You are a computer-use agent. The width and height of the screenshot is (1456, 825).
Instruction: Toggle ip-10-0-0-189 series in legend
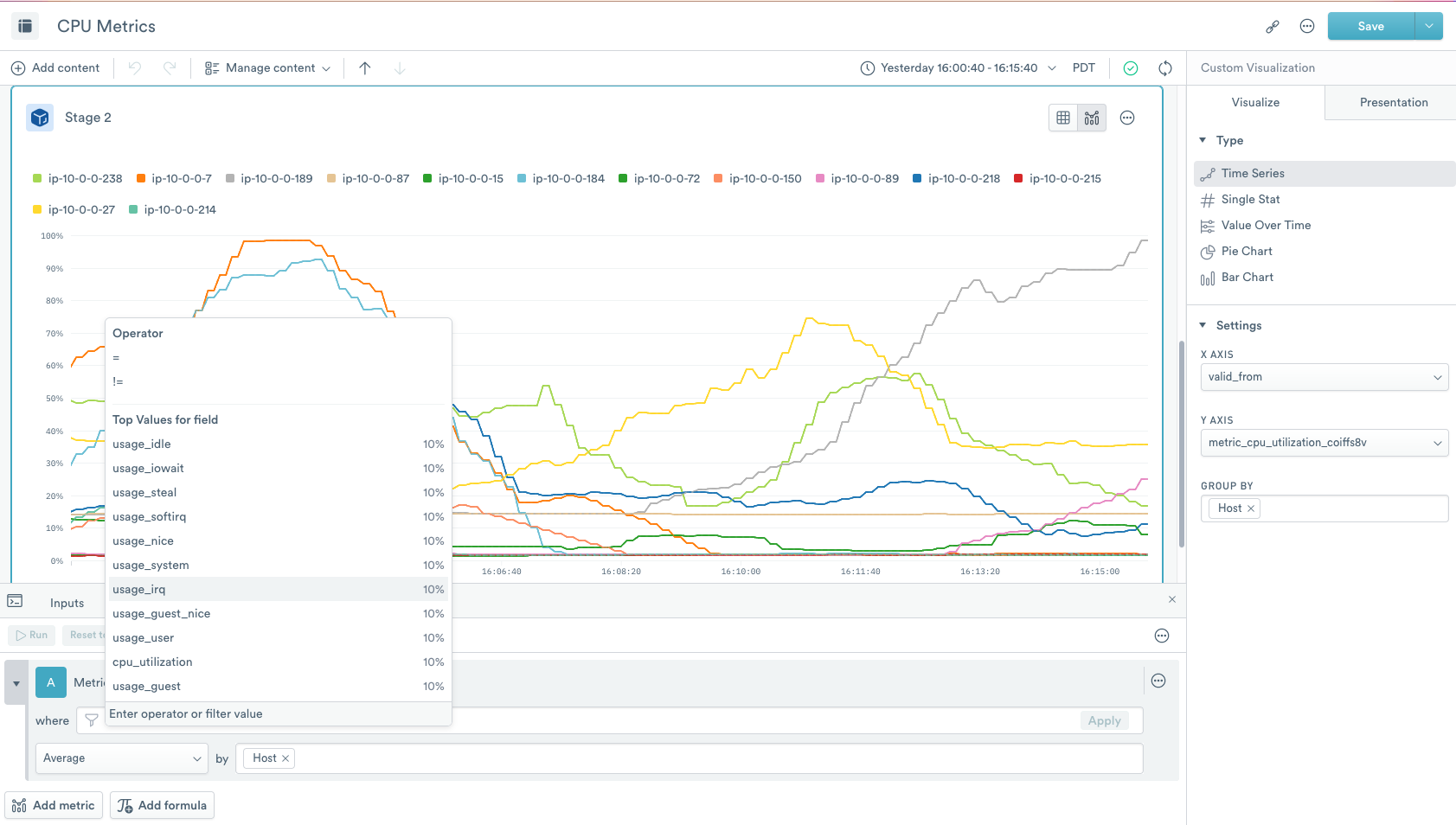[276, 179]
